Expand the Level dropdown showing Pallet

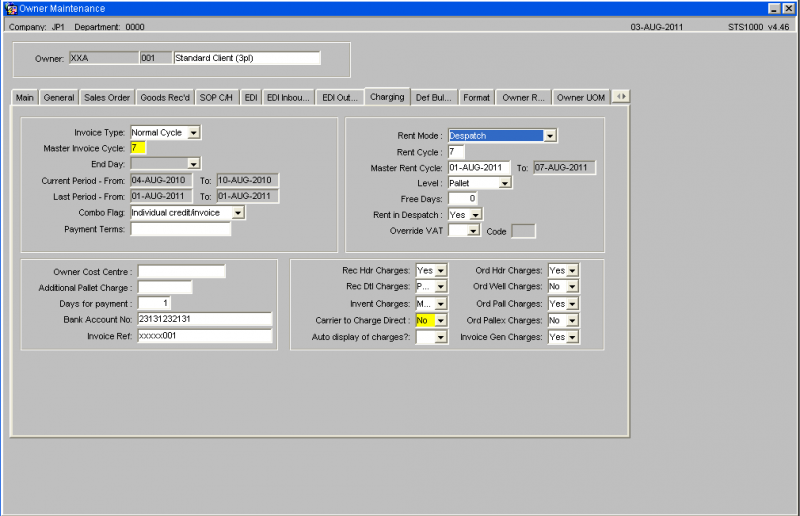(x=505, y=183)
